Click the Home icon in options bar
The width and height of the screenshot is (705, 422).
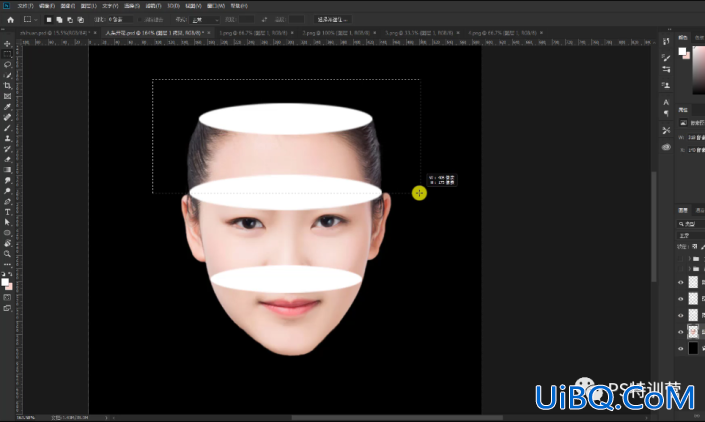[x=10, y=20]
